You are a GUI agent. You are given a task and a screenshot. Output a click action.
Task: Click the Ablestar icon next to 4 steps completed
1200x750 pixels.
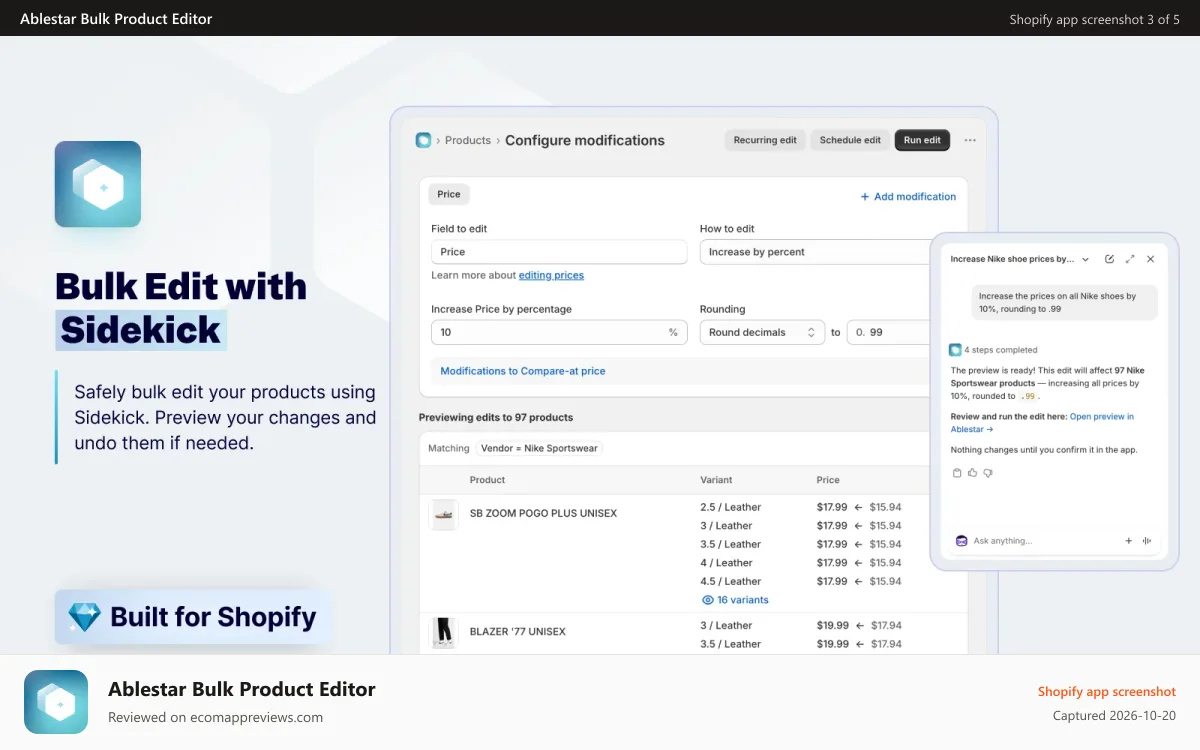[955, 350]
